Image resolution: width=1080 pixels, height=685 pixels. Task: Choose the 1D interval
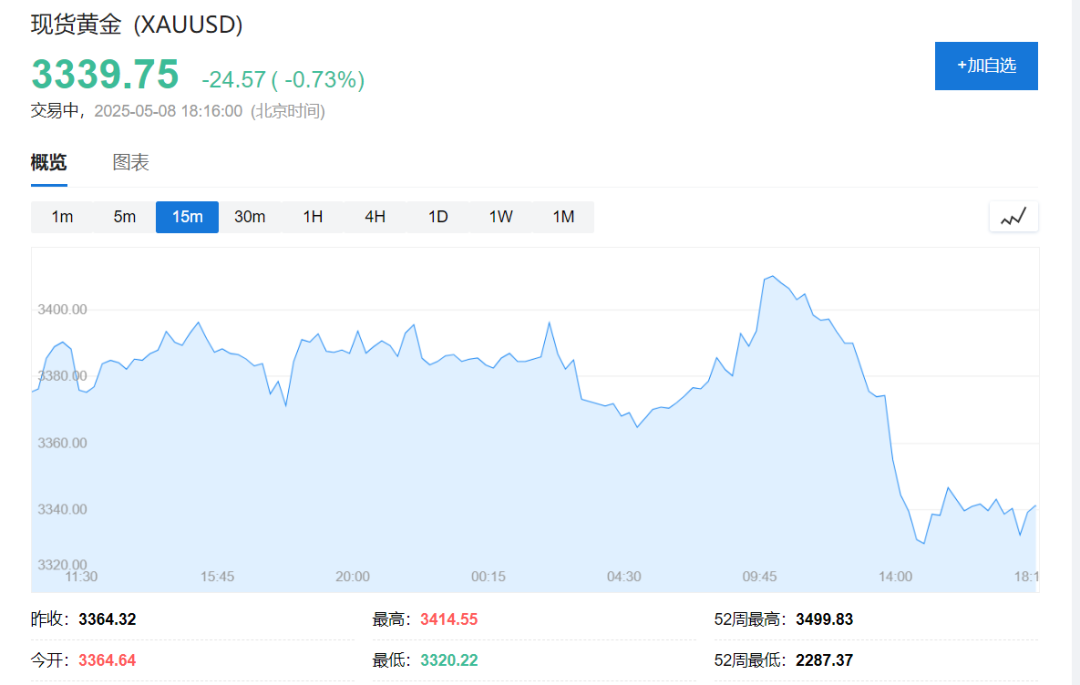click(x=438, y=217)
